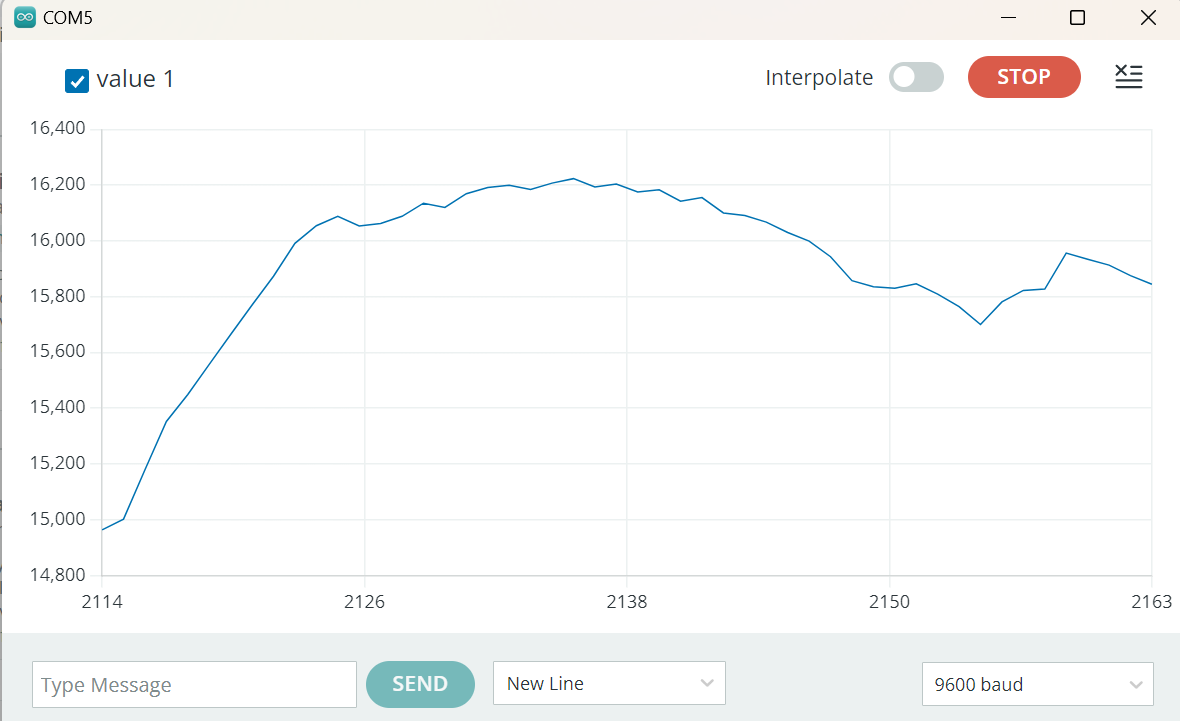Expand the chevron arrow beside New Line

pyautogui.click(x=707, y=684)
